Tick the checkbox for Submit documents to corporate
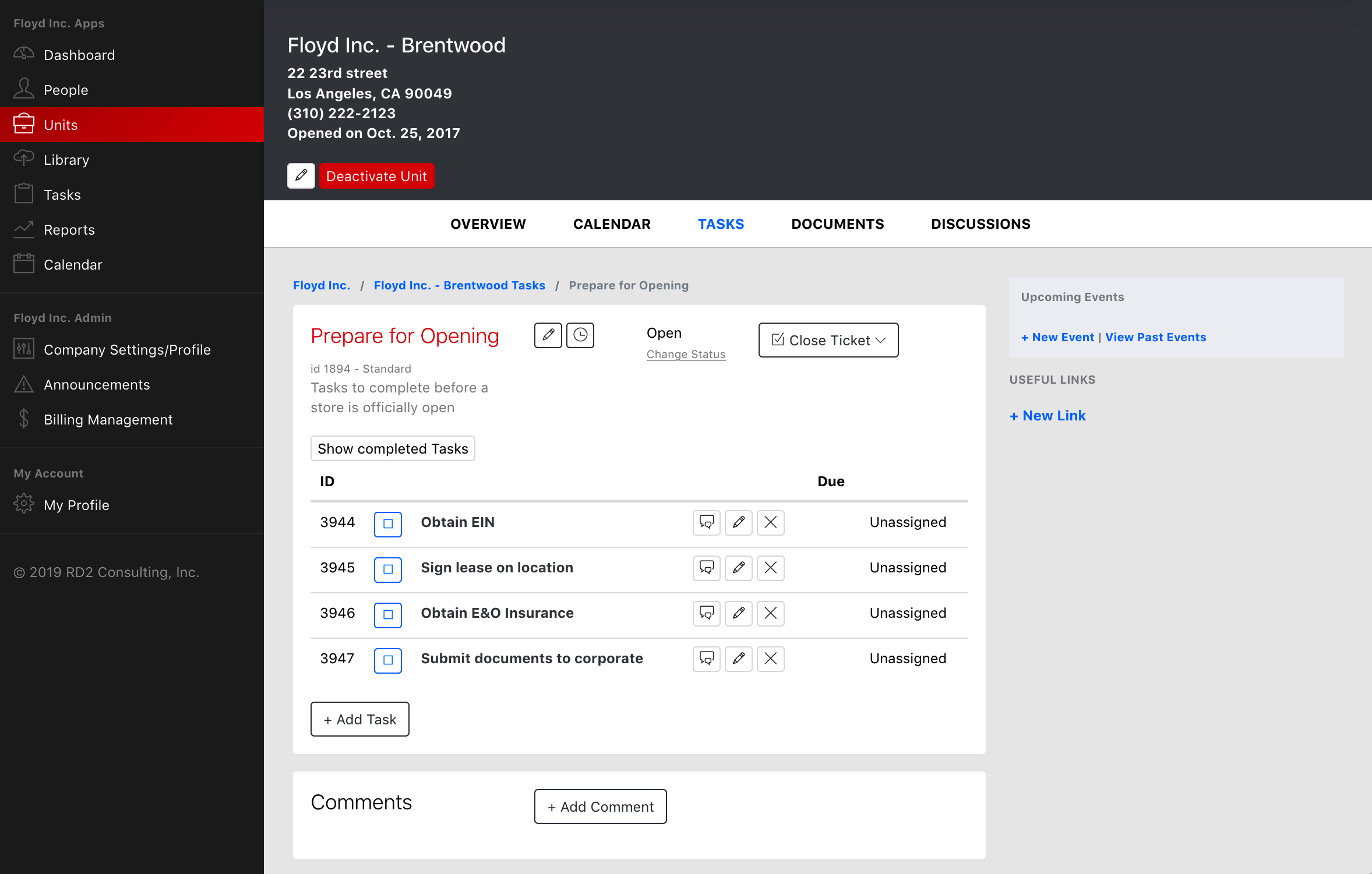The height and width of the screenshot is (874, 1372). (x=388, y=660)
